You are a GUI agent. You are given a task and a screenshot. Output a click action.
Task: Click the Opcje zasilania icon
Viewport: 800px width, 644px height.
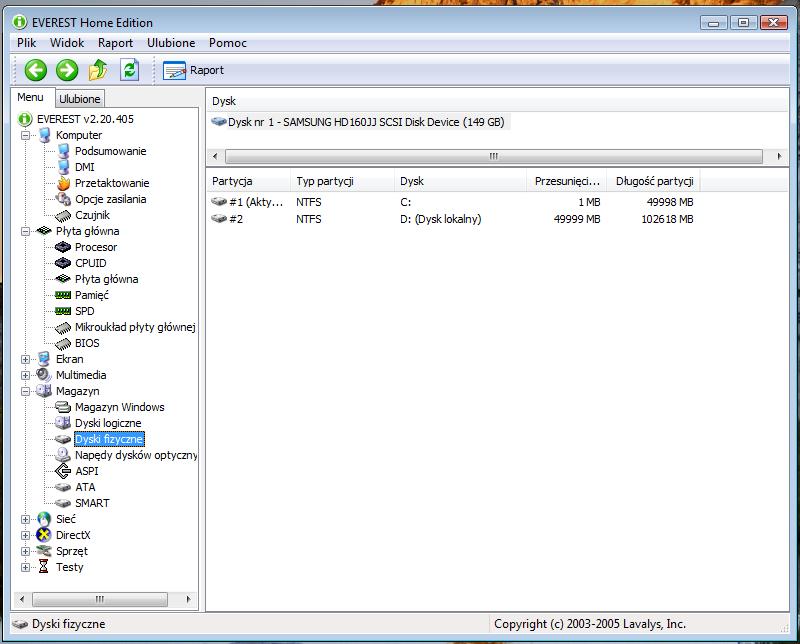[63, 199]
